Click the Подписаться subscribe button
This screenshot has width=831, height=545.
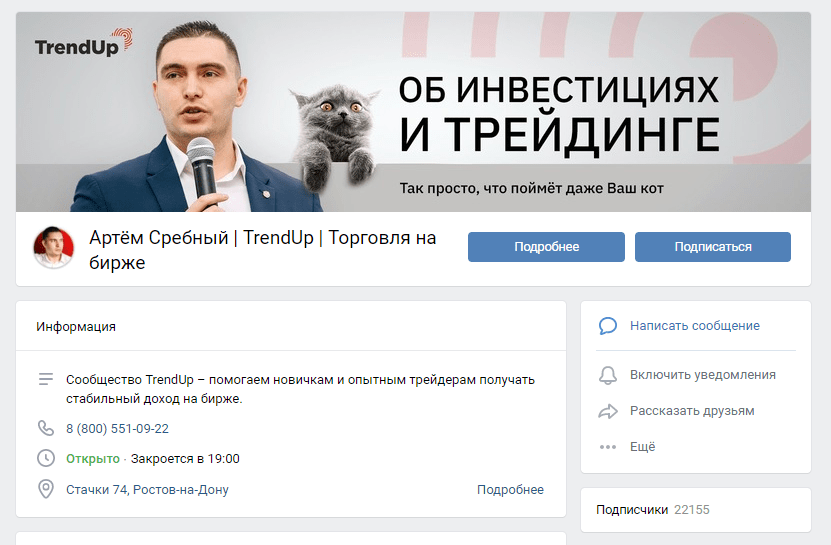pyautogui.click(x=713, y=247)
